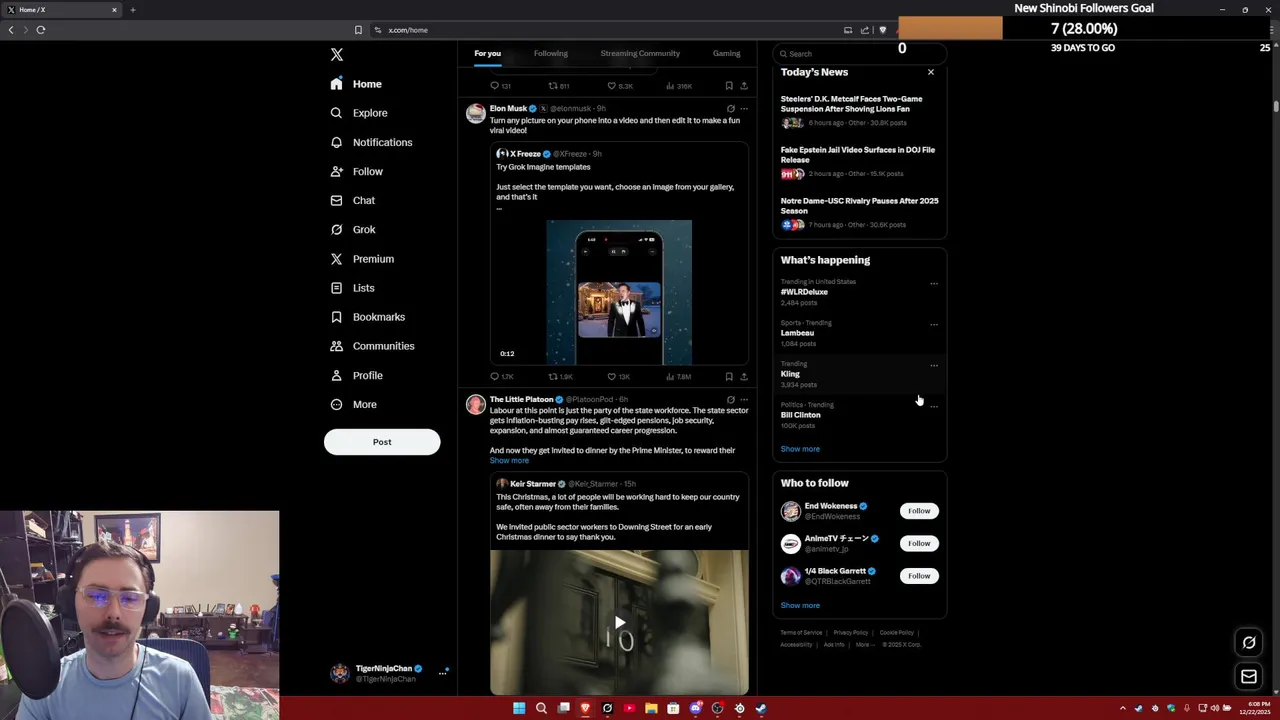The image size is (1280, 720).
Task: Switch to the Gaming tab
Action: point(726,53)
